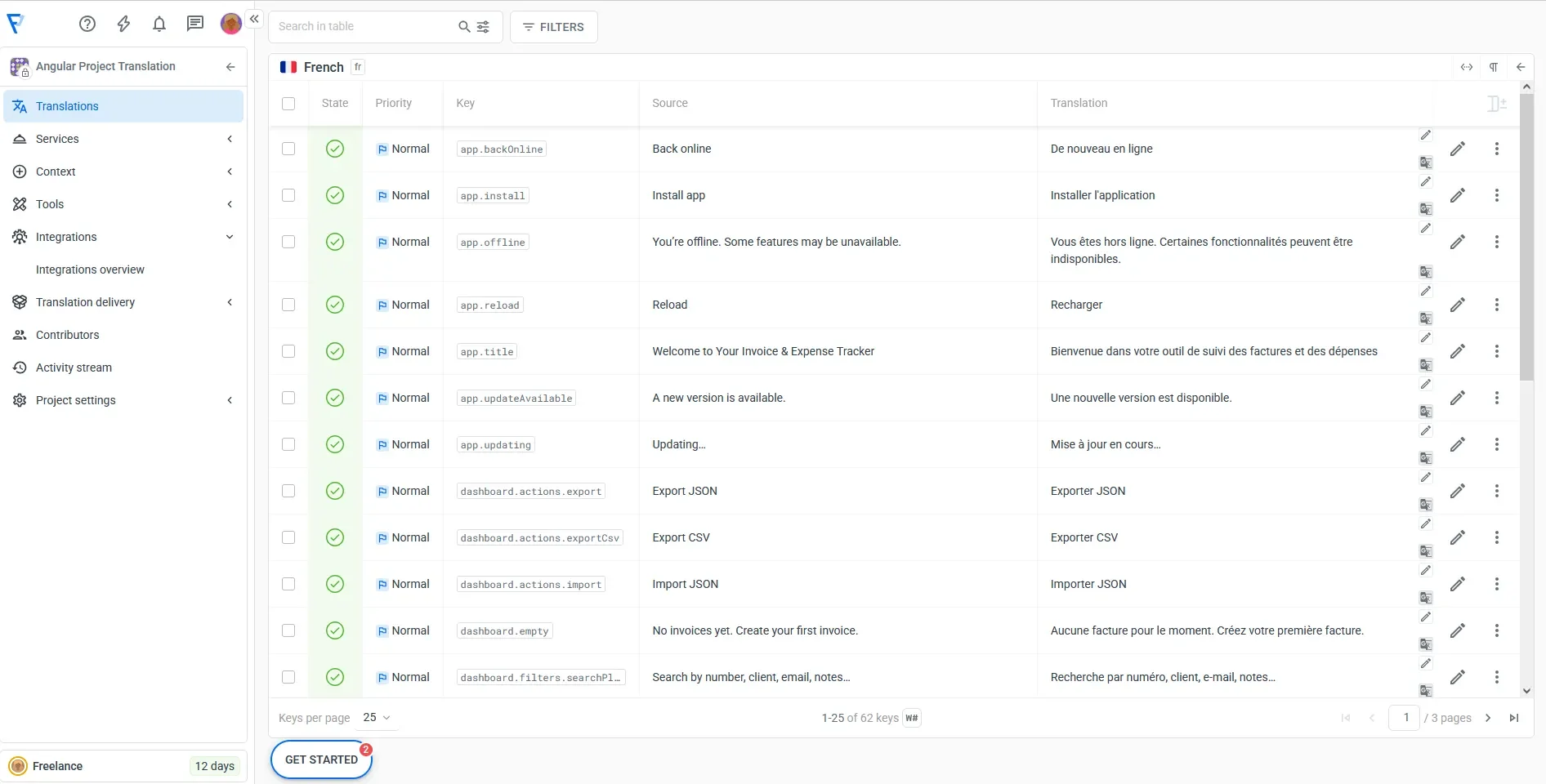The image size is (1546, 784).
Task: Select the checkbox for app.backOnline row
Action: pyautogui.click(x=288, y=149)
